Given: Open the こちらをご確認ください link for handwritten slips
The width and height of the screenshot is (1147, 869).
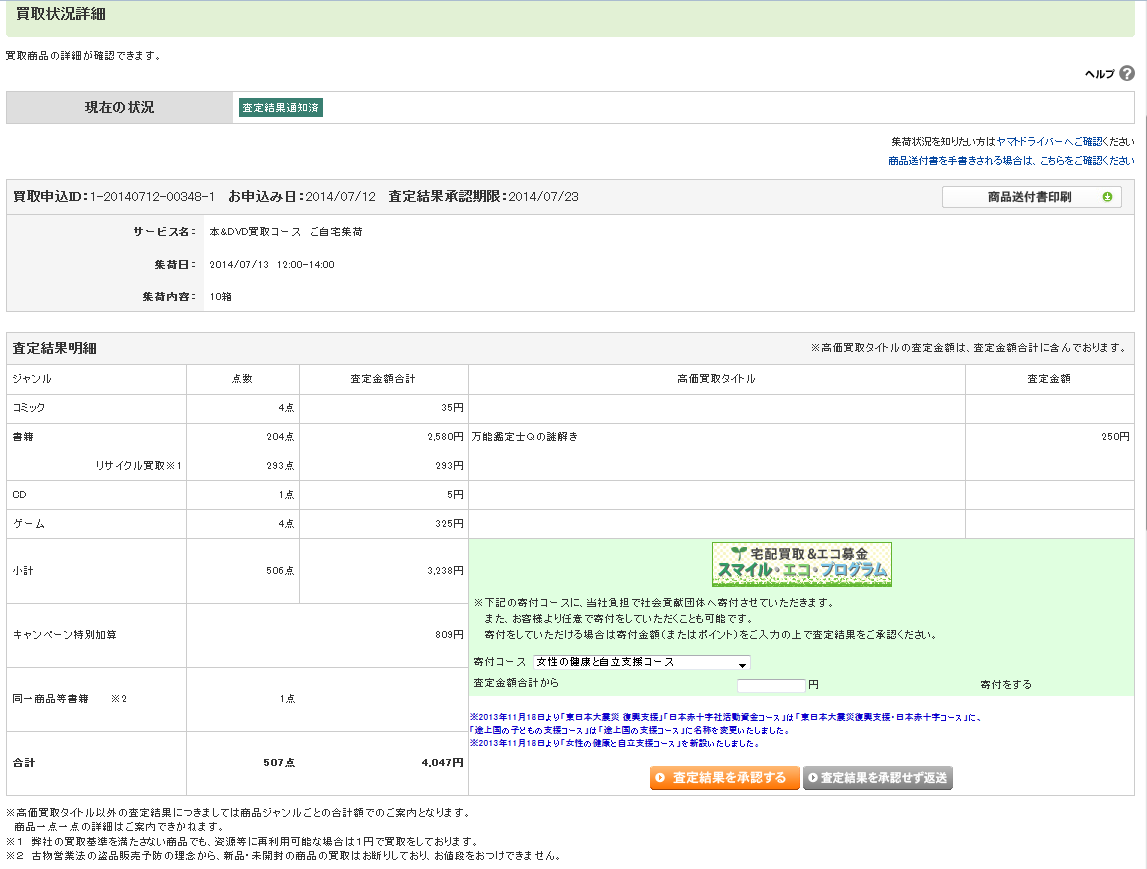Looking at the screenshot, I should click(1084, 160).
